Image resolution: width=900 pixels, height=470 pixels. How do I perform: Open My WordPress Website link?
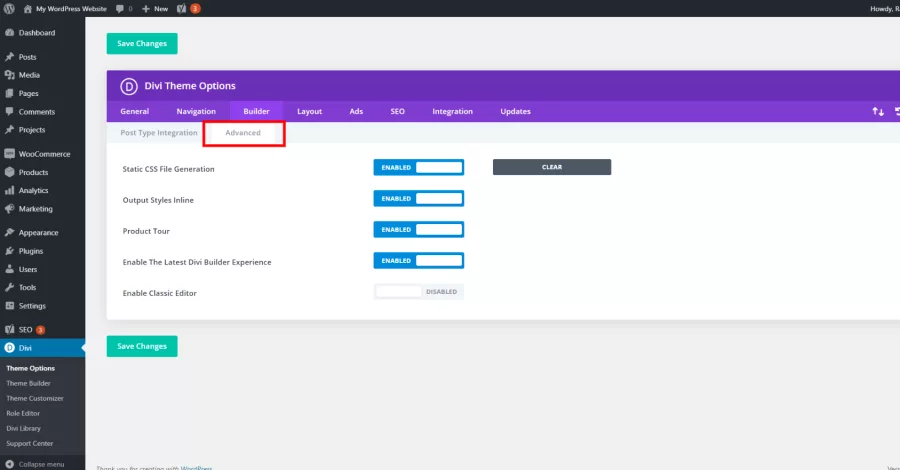click(x=71, y=9)
